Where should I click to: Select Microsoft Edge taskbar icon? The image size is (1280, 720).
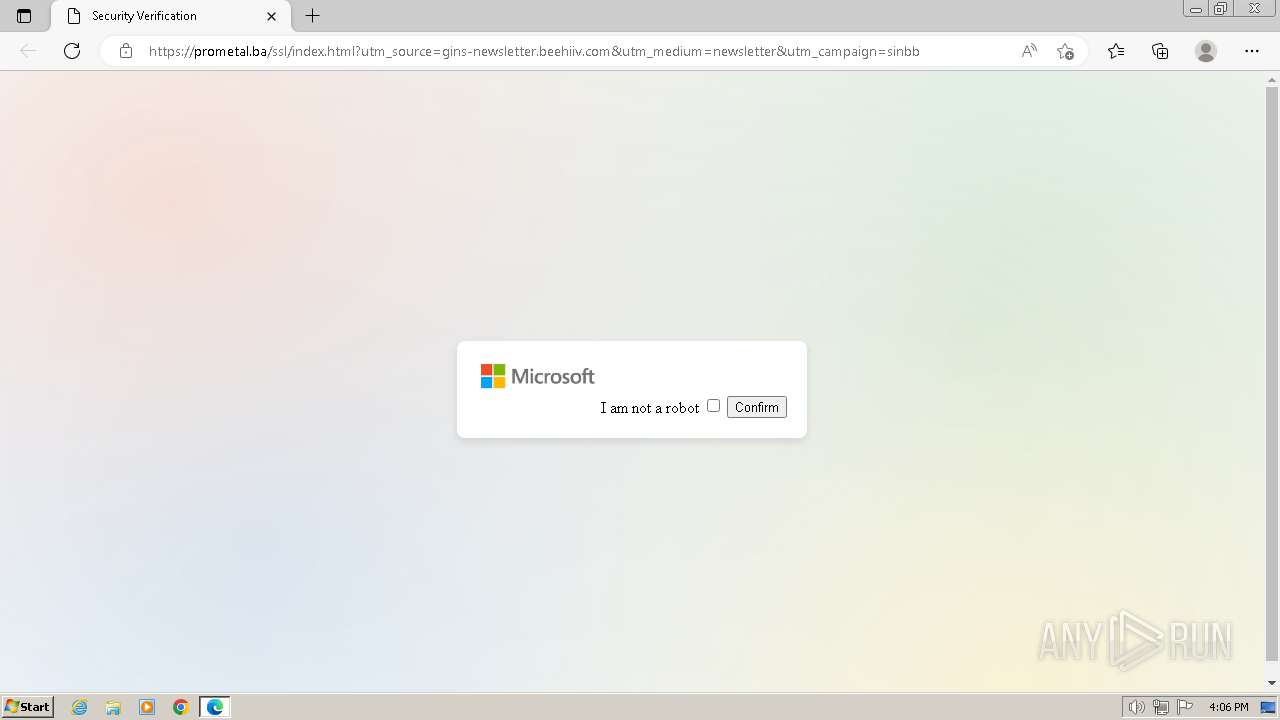click(x=215, y=707)
